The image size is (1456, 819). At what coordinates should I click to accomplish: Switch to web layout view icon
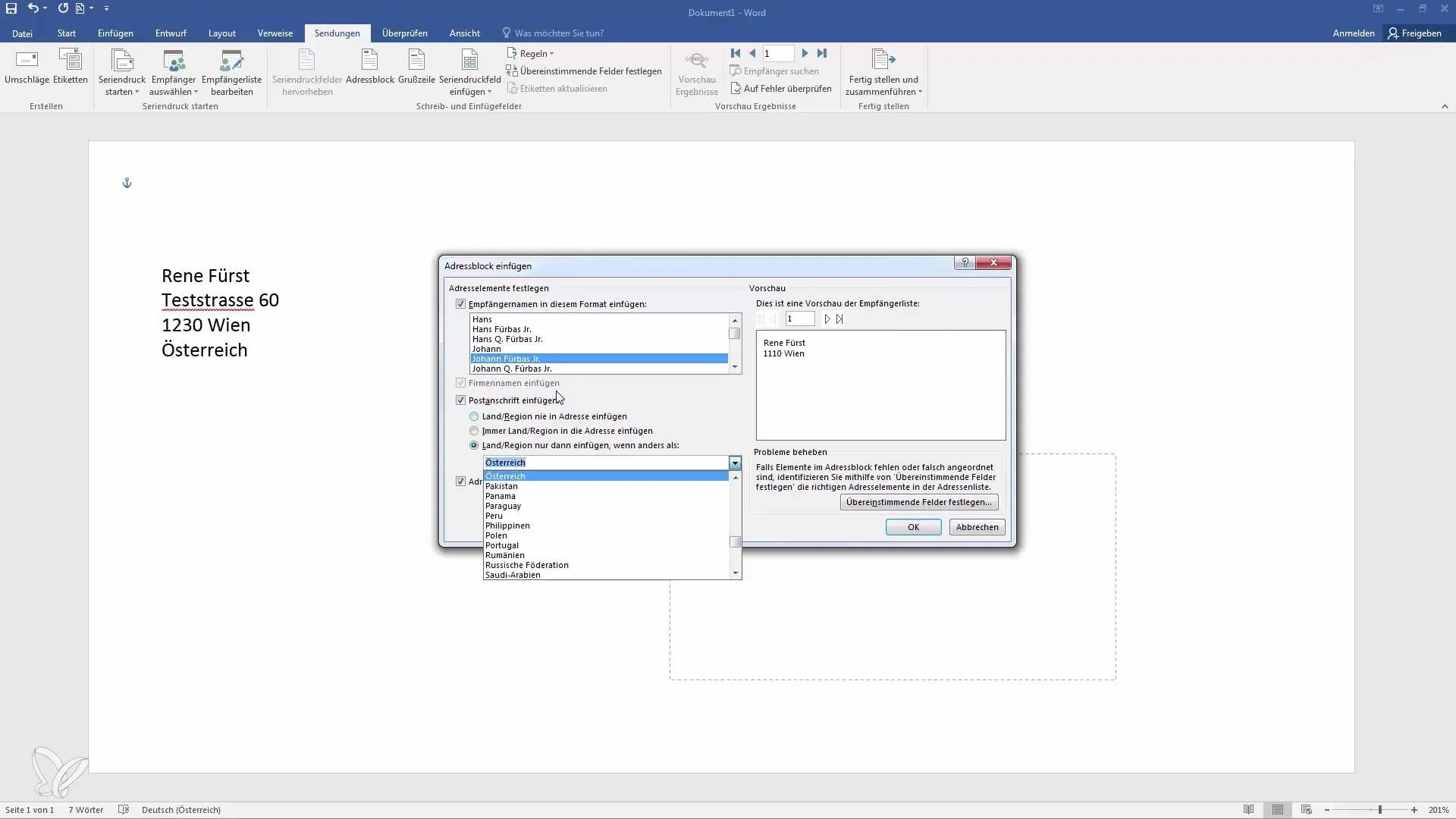click(1306, 810)
